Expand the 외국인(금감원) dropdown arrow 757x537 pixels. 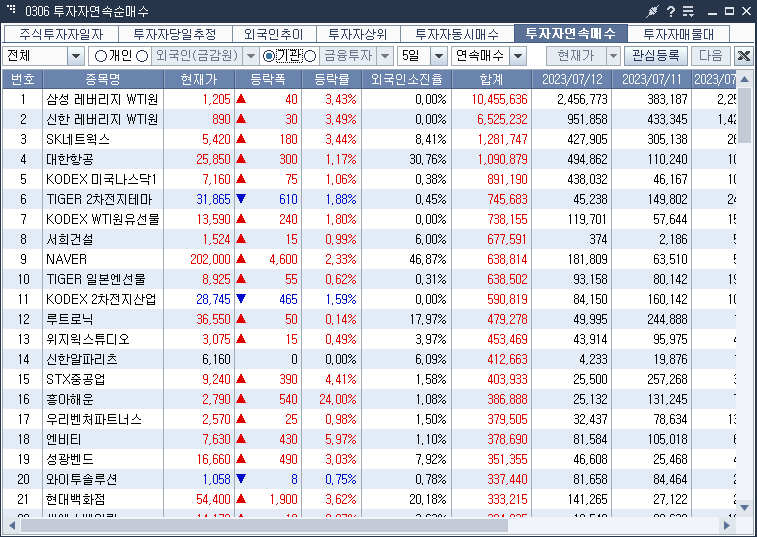pos(251,56)
